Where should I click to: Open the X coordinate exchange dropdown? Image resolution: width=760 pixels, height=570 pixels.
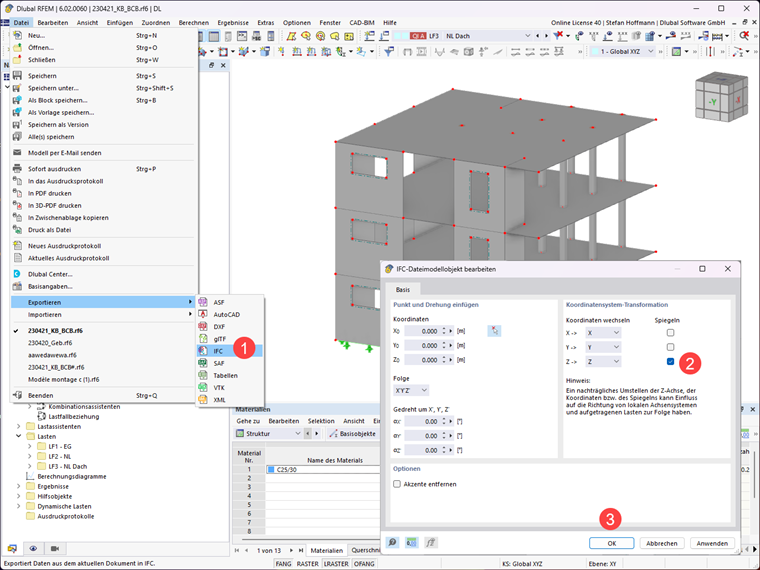pos(603,332)
